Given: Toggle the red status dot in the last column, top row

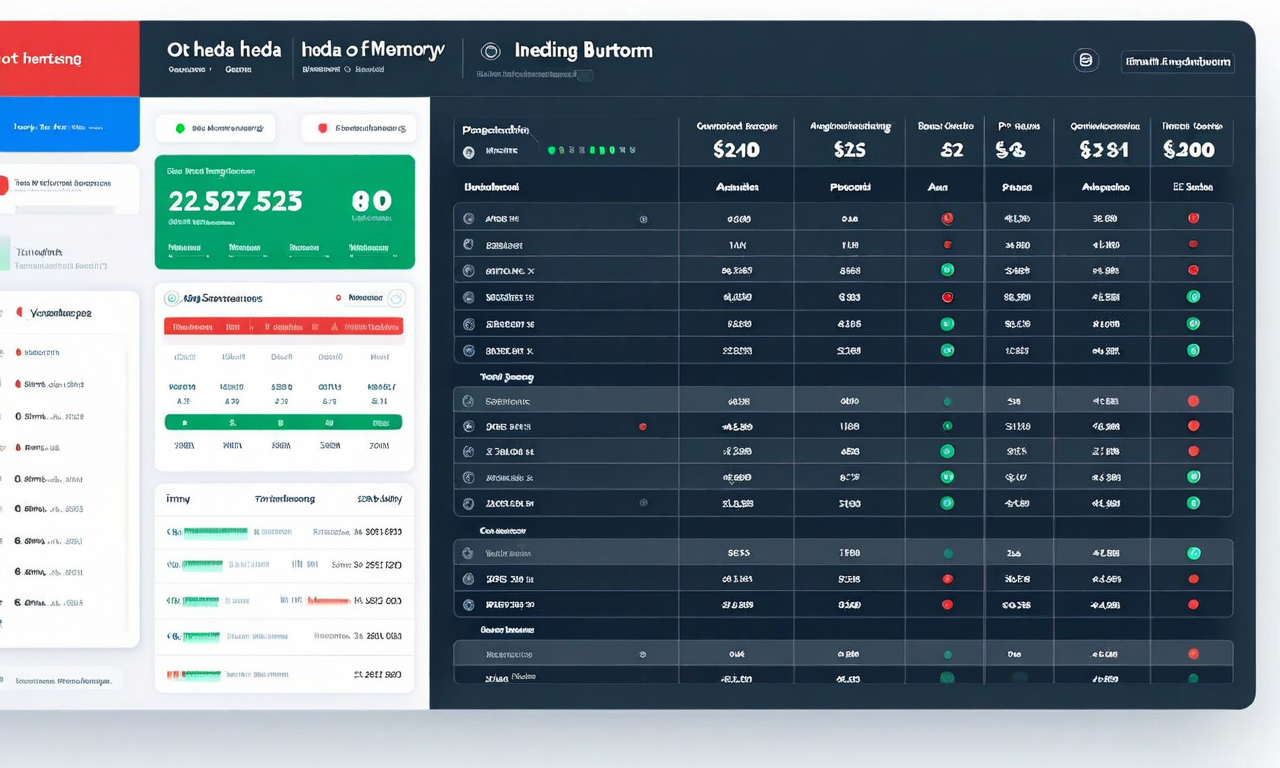Looking at the screenshot, I should [x=1191, y=218].
